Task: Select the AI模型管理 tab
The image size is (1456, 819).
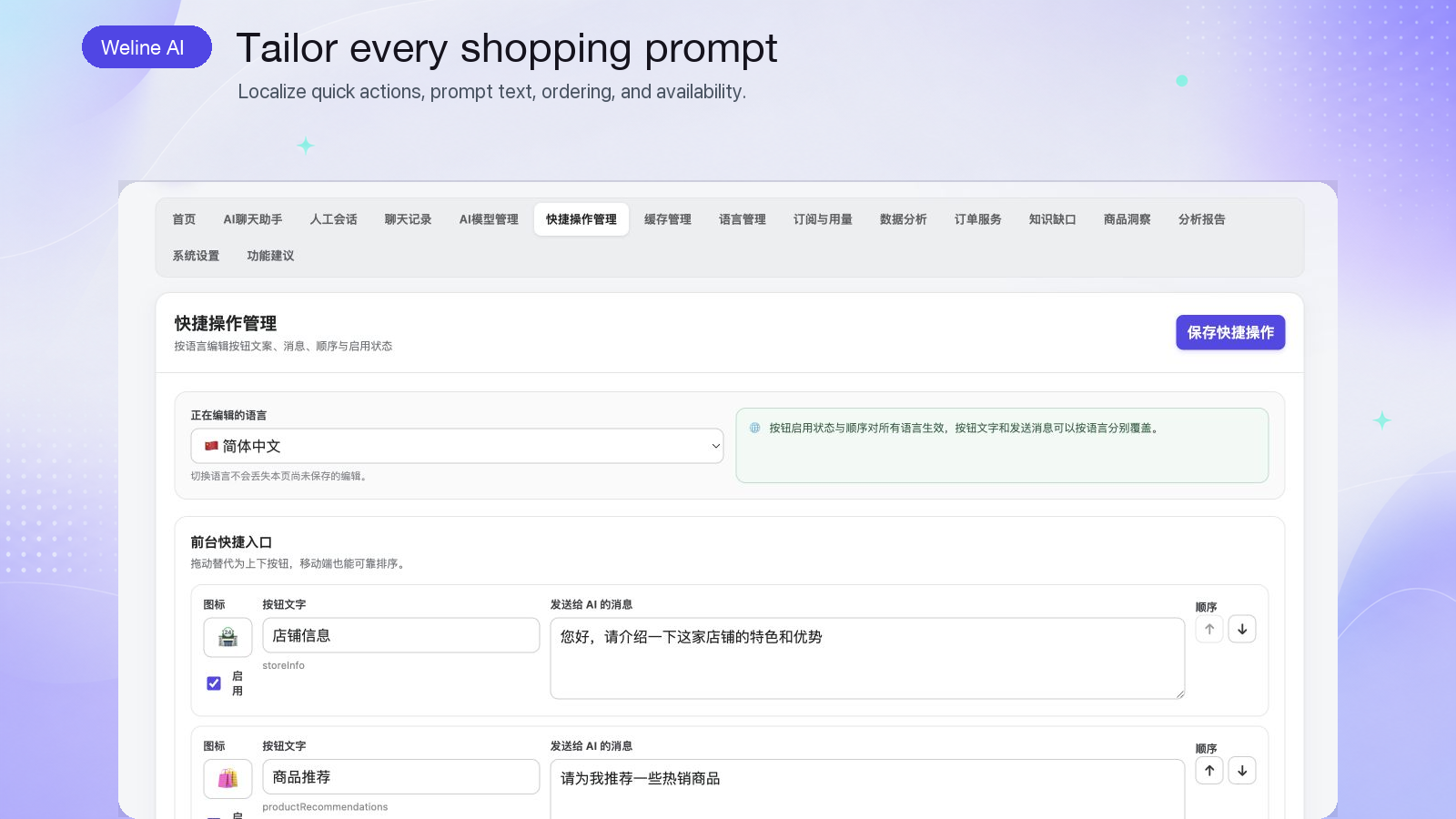Action: (x=489, y=219)
